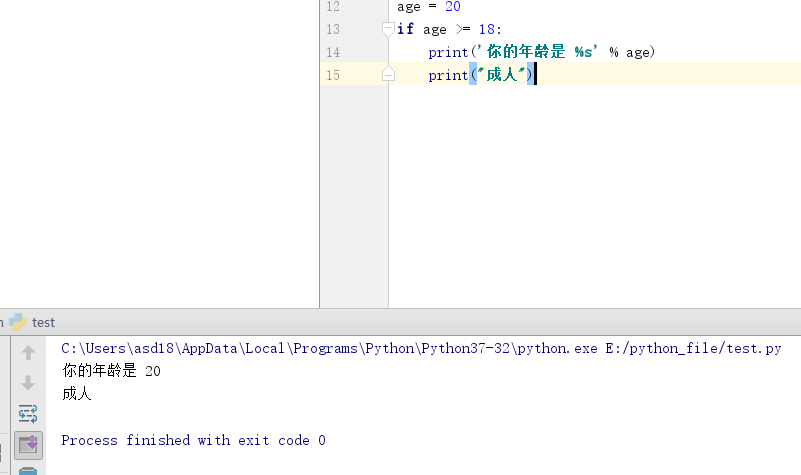
Task: Open the E:/python_file/test.py path in console
Action: 693,348
